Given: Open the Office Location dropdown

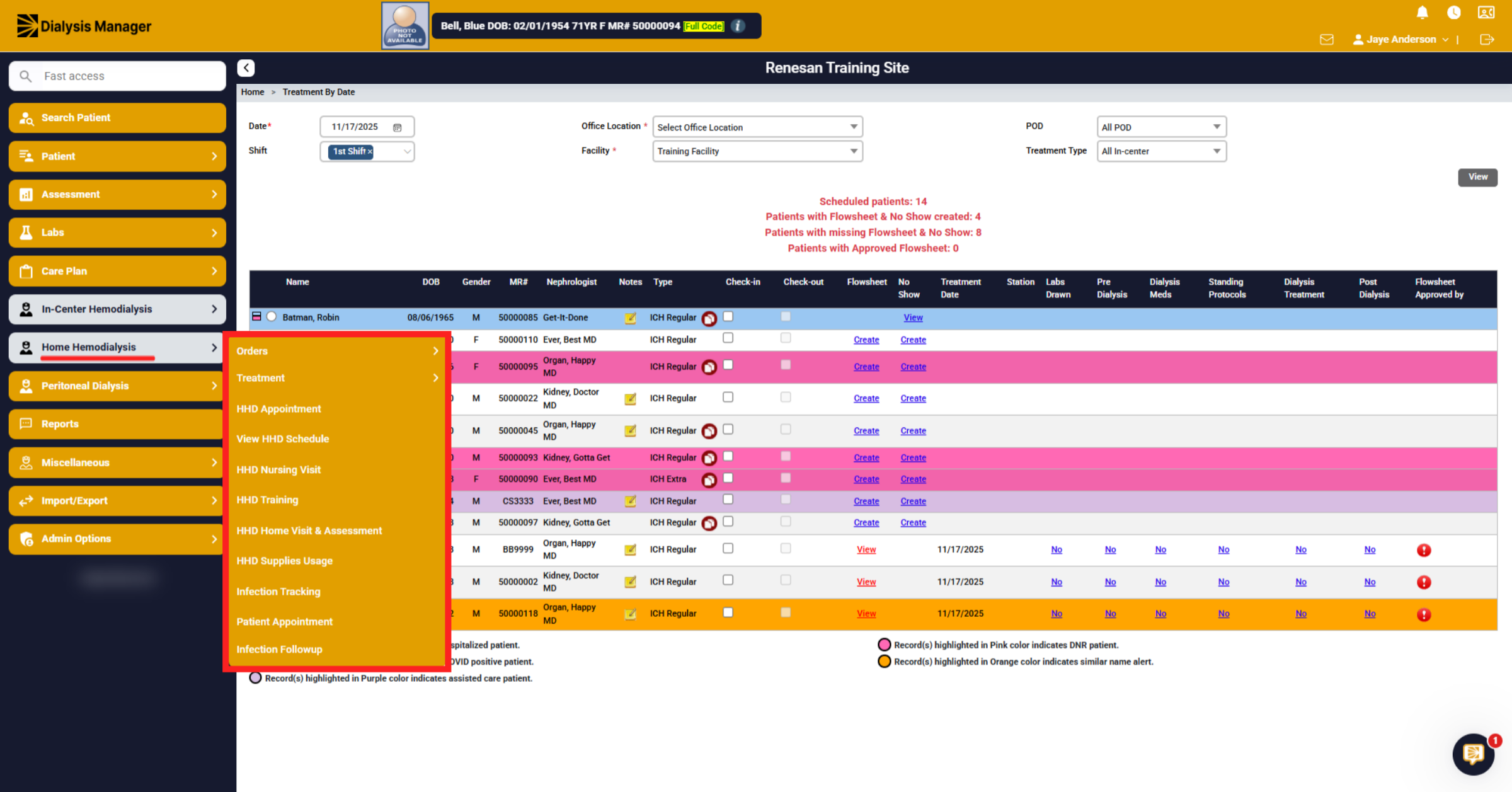Looking at the screenshot, I should click(757, 127).
